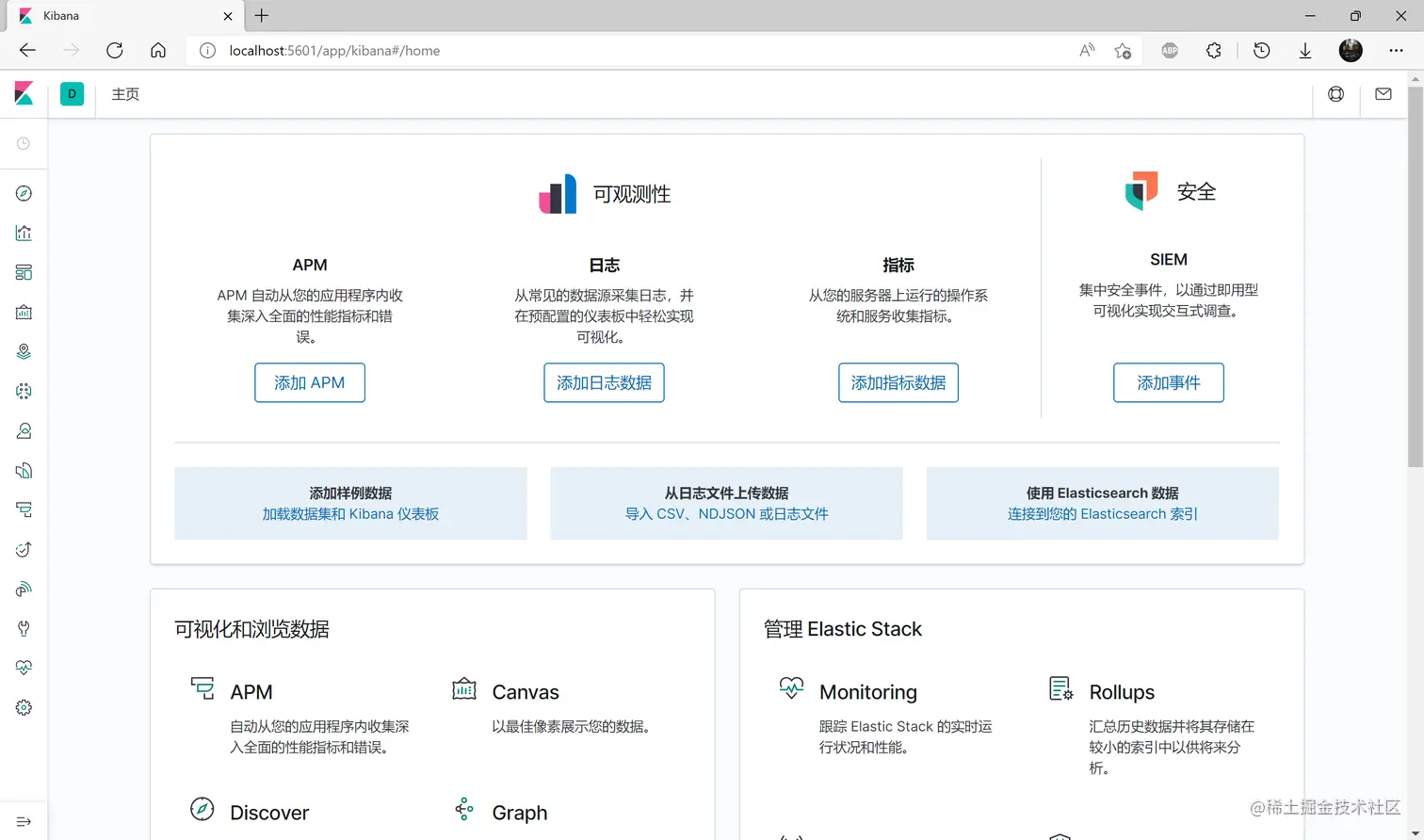This screenshot has width=1424, height=840.
Task: Open the Graph title link
Action: 520,813
